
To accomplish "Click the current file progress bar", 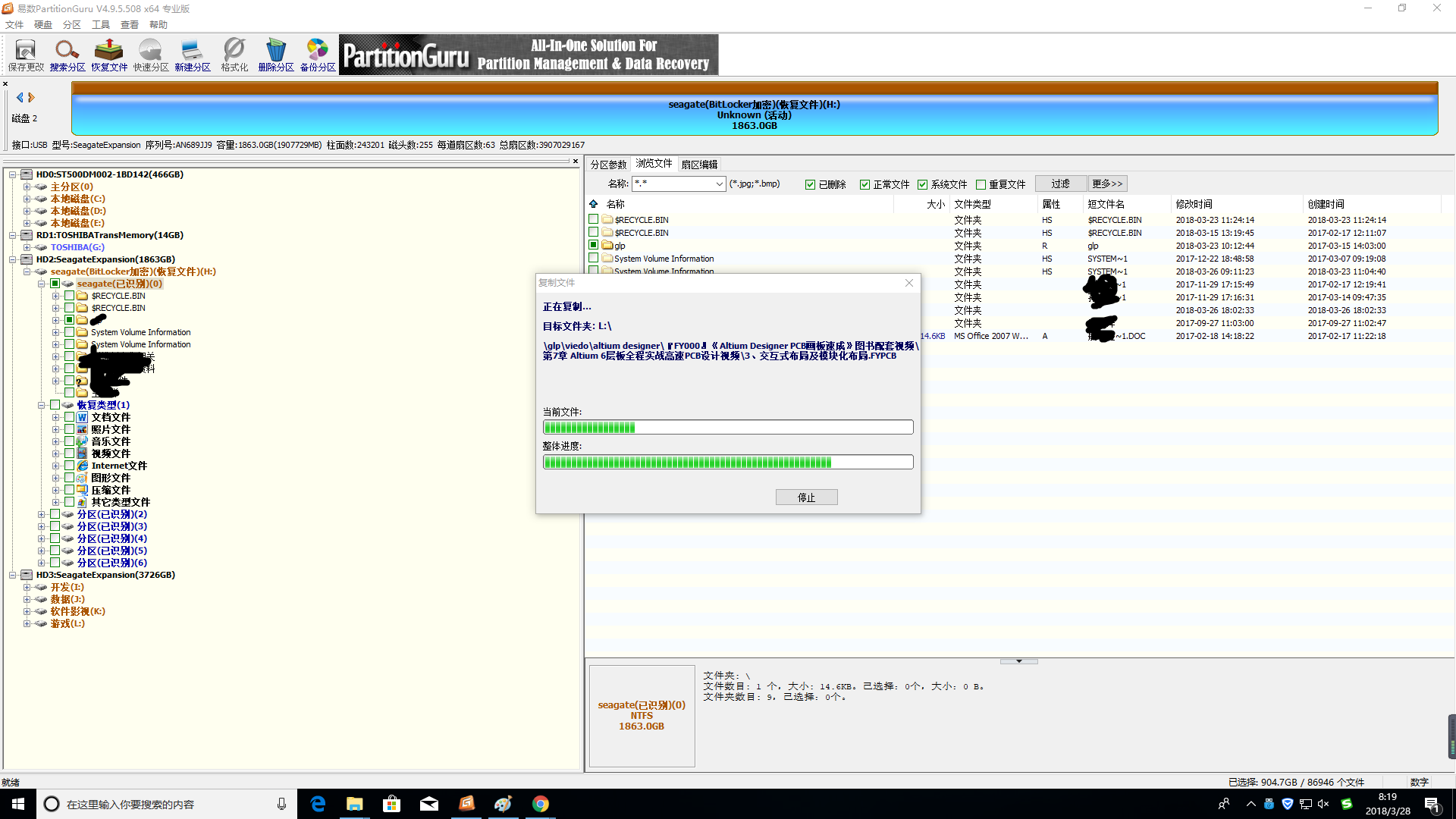I will click(x=728, y=427).
